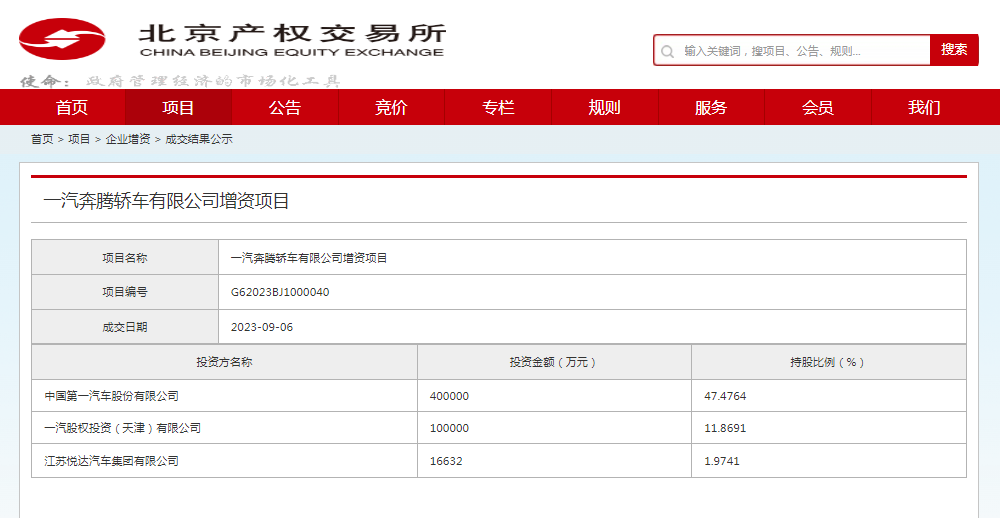The width and height of the screenshot is (1000, 518).
Task: Open the 项目 navigation menu item
Action: pyautogui.click(x=178, y=107)
